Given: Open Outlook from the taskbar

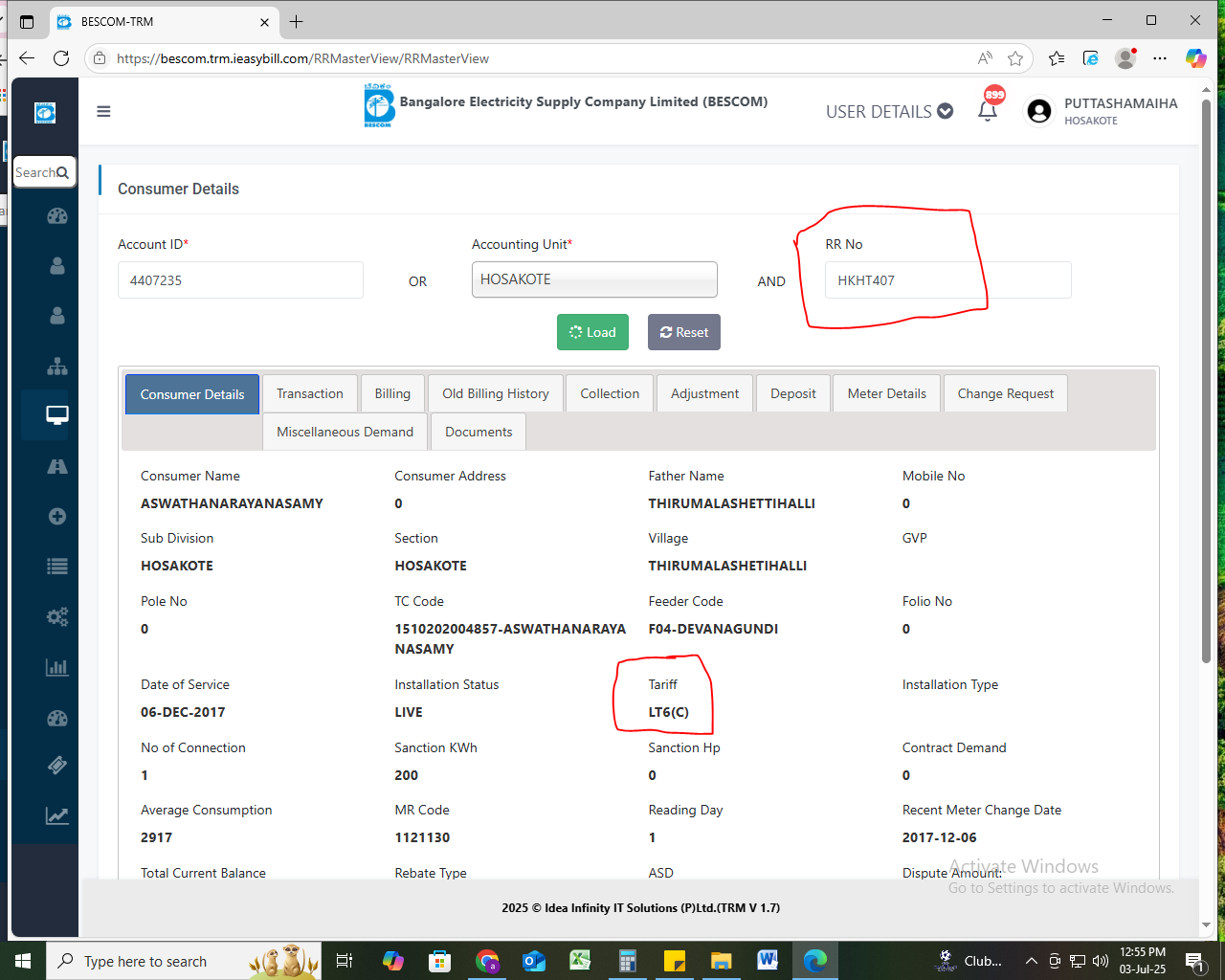Looking at the screenshot, I should (x=533, y=961).
